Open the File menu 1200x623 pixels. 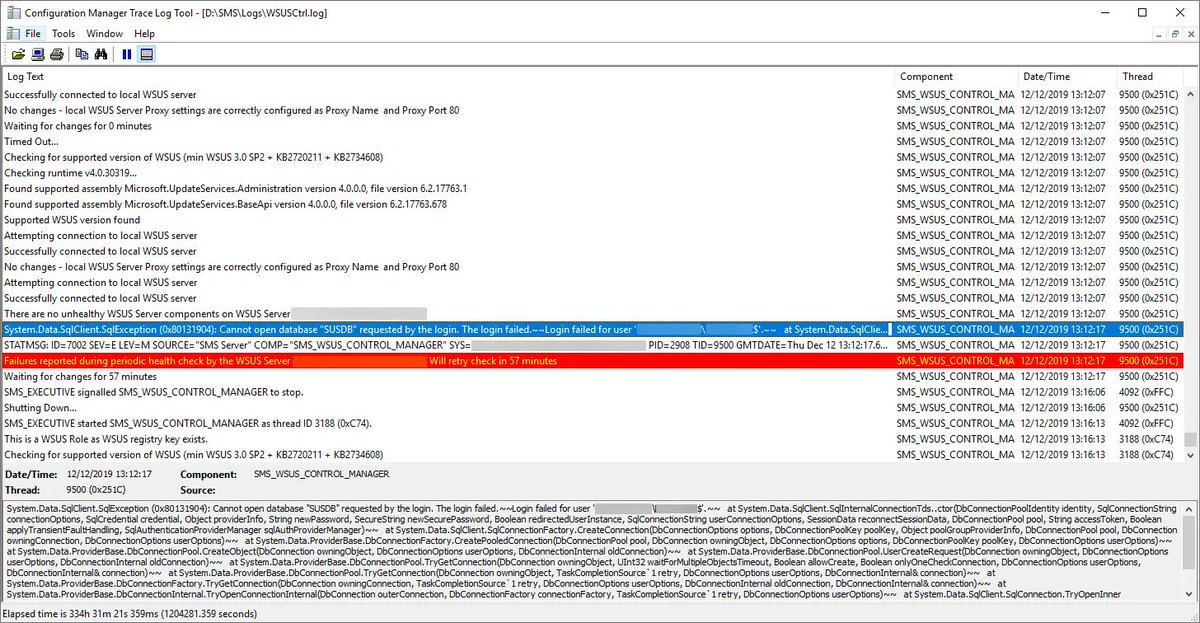pyautogui.click(x=33, y=34)
